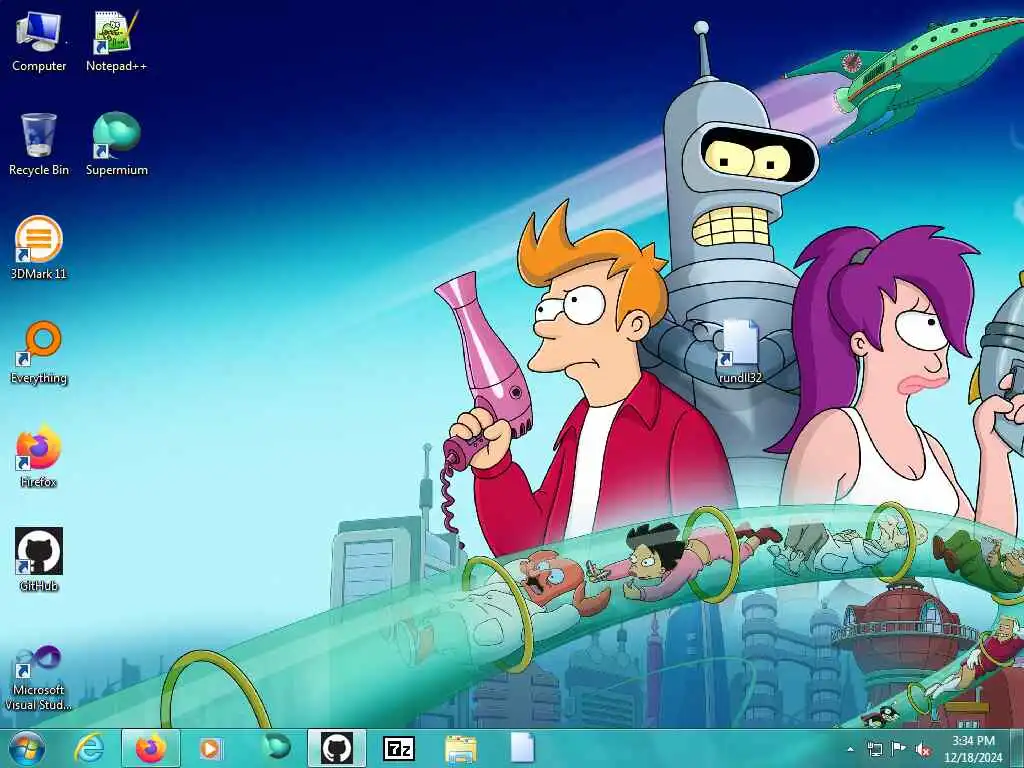The height and width of the screenshot is (768, 1024).
Task: Select the Supermium desktop shortcut
Action: point(116,145)
